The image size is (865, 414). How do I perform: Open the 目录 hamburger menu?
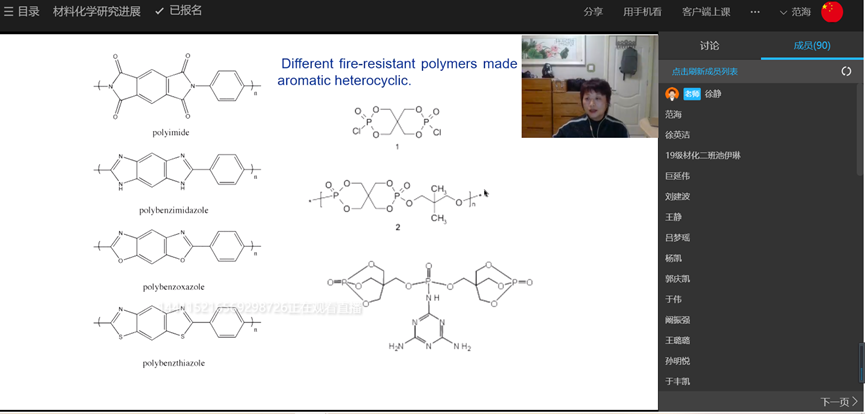click(22, 12)
